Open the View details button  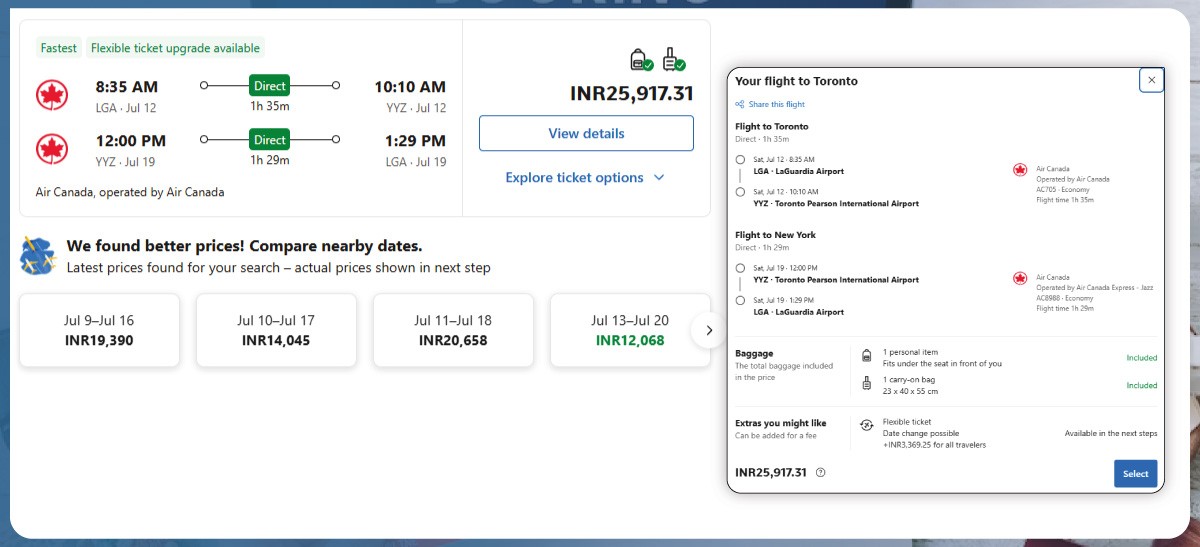(x=586, y=133)
